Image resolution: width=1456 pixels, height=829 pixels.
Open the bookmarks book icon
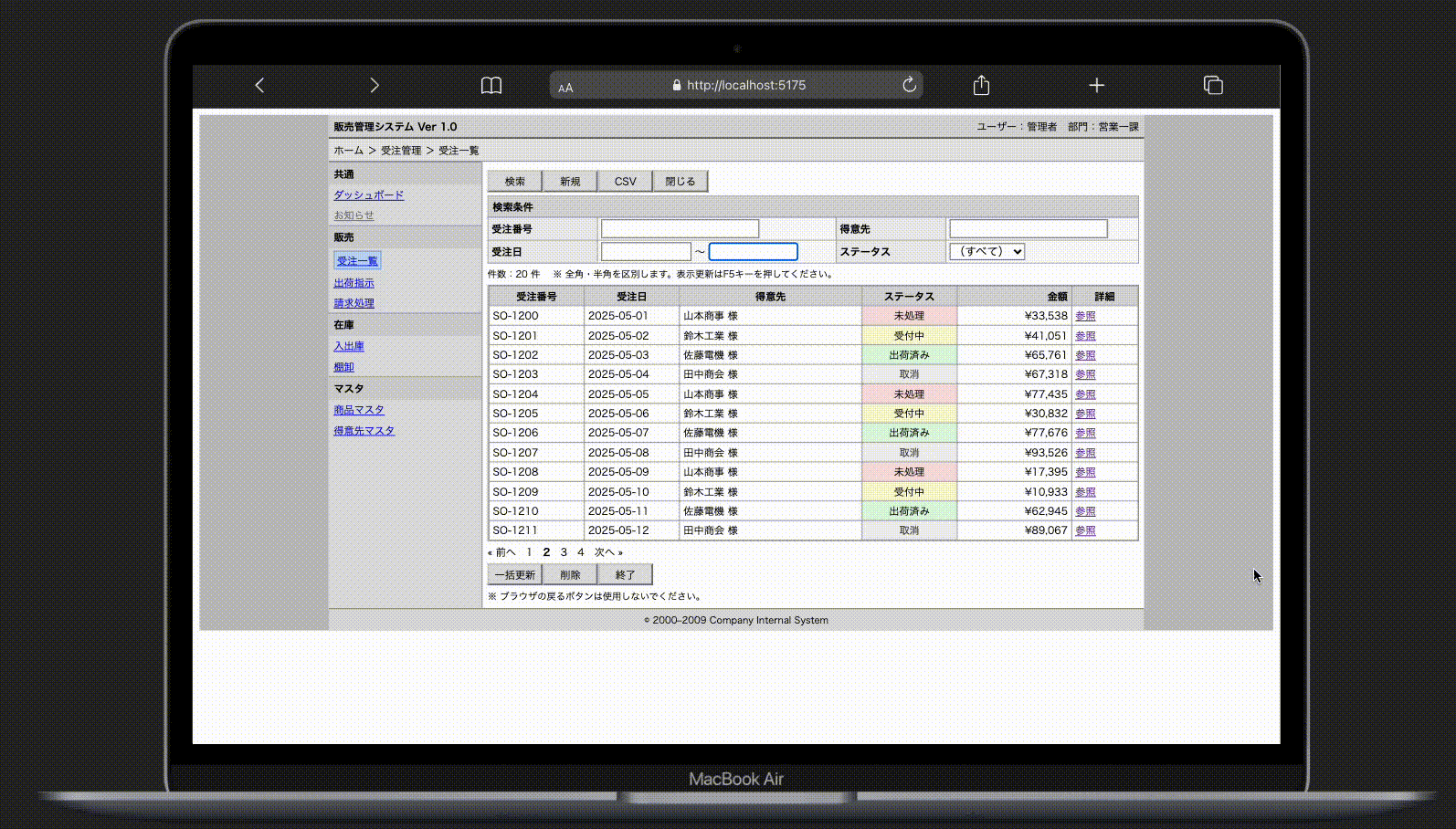491,85
